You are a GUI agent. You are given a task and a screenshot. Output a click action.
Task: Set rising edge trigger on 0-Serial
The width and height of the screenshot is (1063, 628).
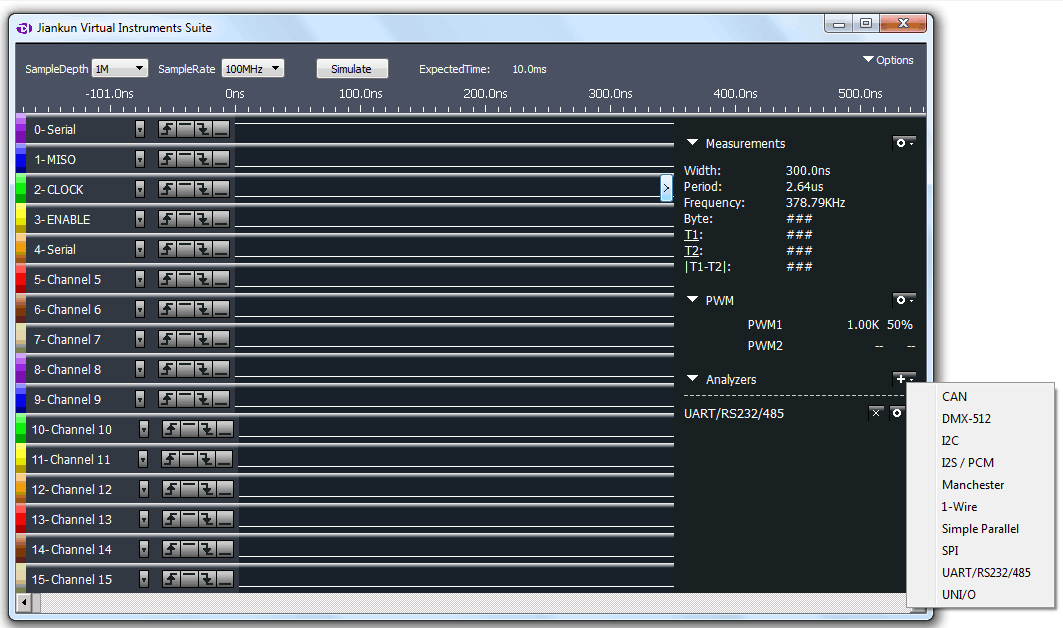click(167, 129)
